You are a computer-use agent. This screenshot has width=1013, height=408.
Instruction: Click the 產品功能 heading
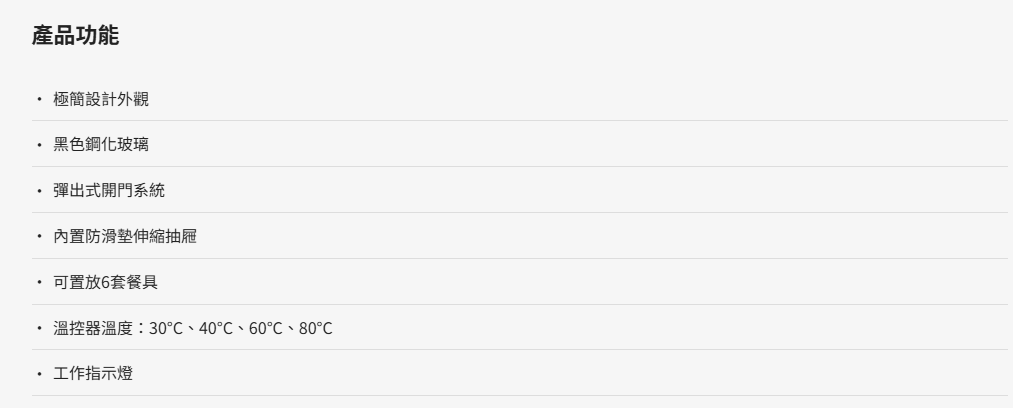coord(76,35)
